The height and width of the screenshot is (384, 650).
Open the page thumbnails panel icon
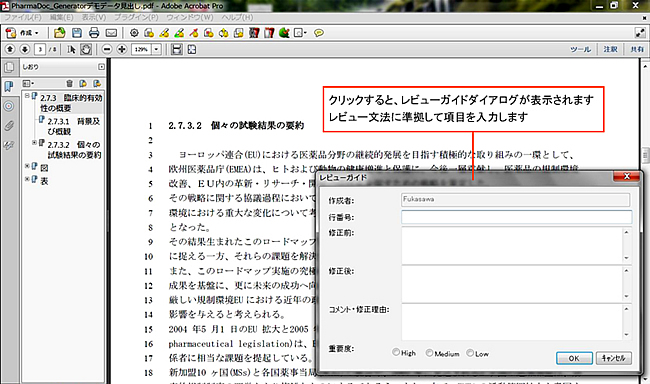[x=9, y=67]
